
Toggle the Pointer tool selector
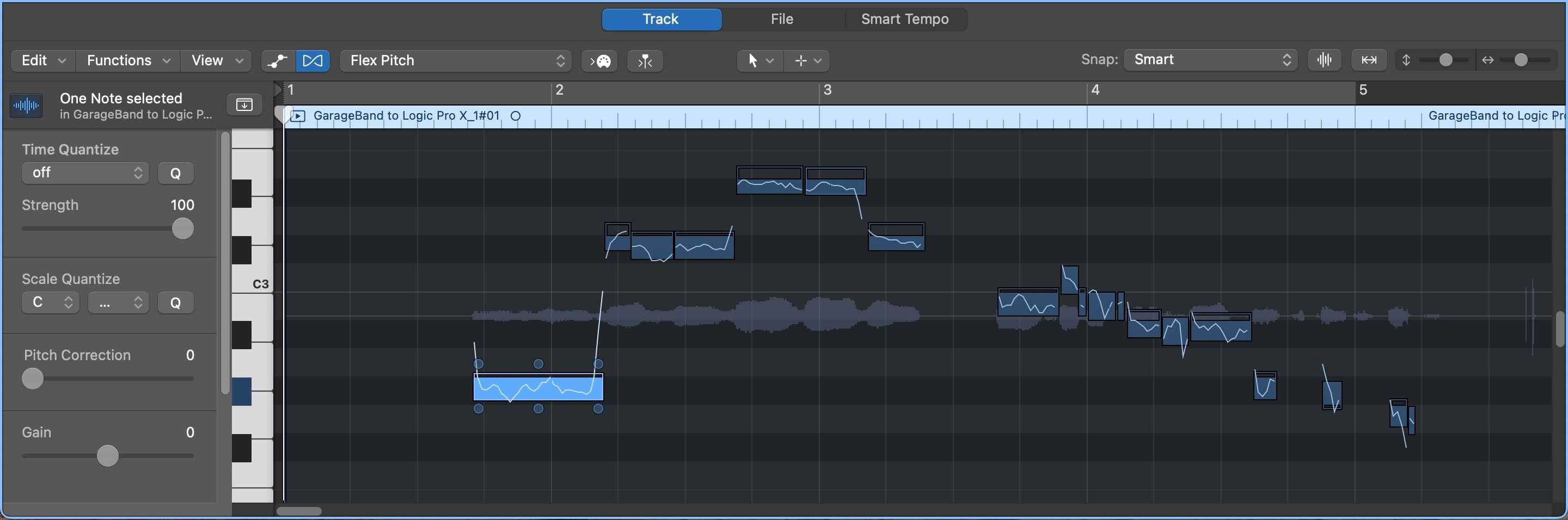coord(758,60)
